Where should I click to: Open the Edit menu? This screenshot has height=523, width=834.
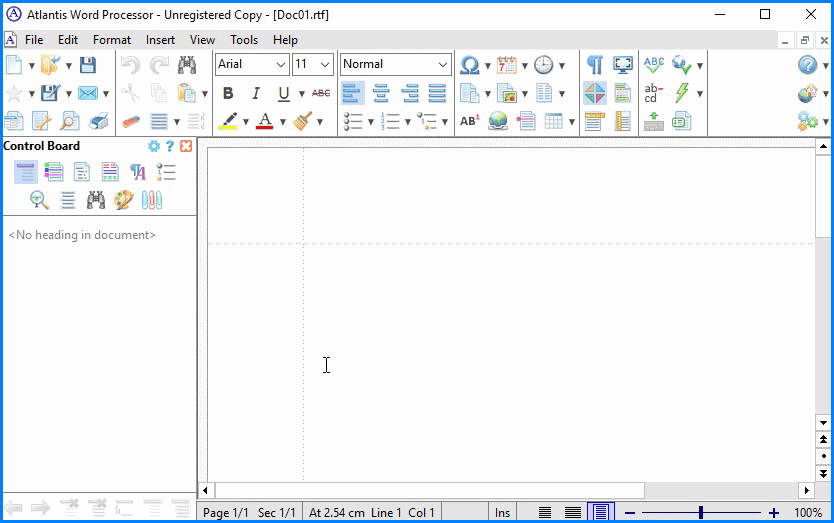[68, 40]
